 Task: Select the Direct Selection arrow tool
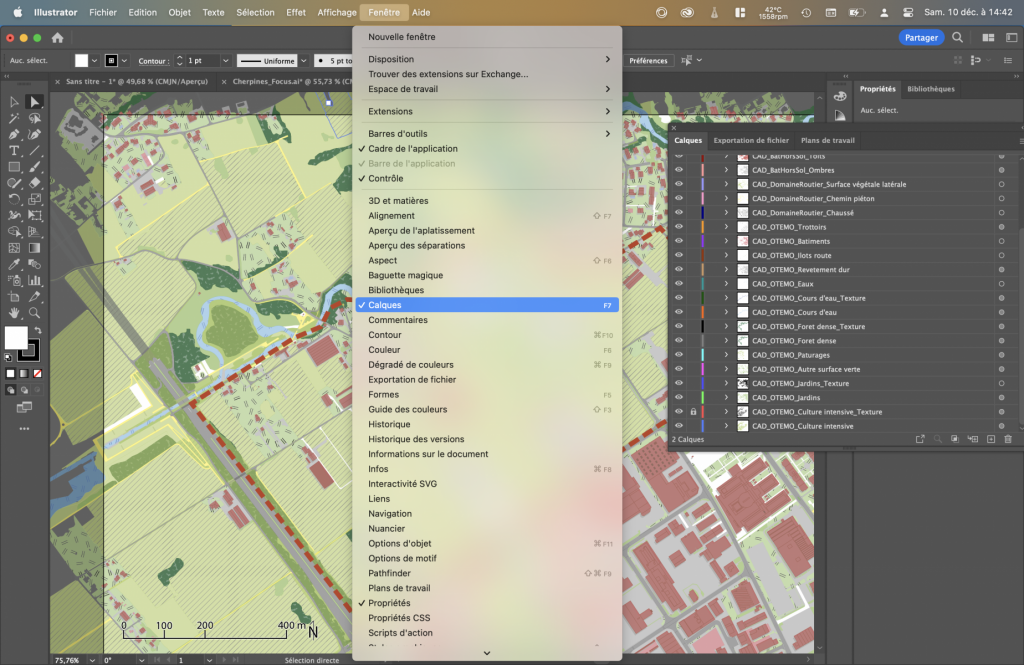click(x=34, y=102)
